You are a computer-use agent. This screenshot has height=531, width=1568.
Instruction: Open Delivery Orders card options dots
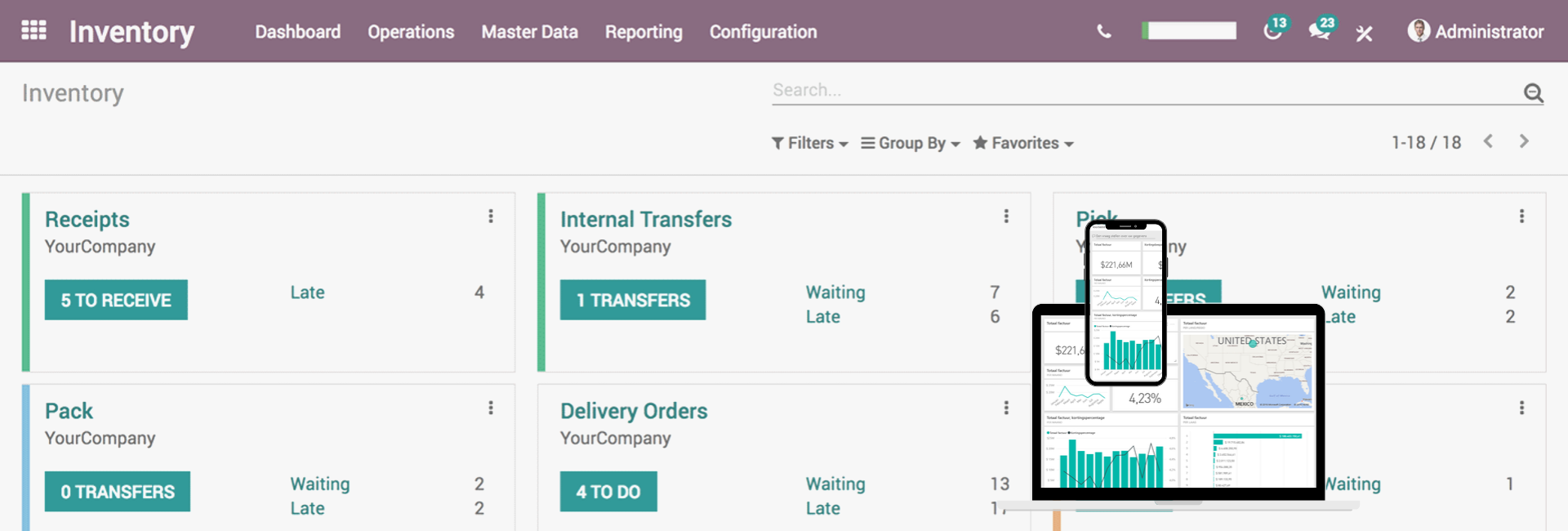coord(1006,408)
